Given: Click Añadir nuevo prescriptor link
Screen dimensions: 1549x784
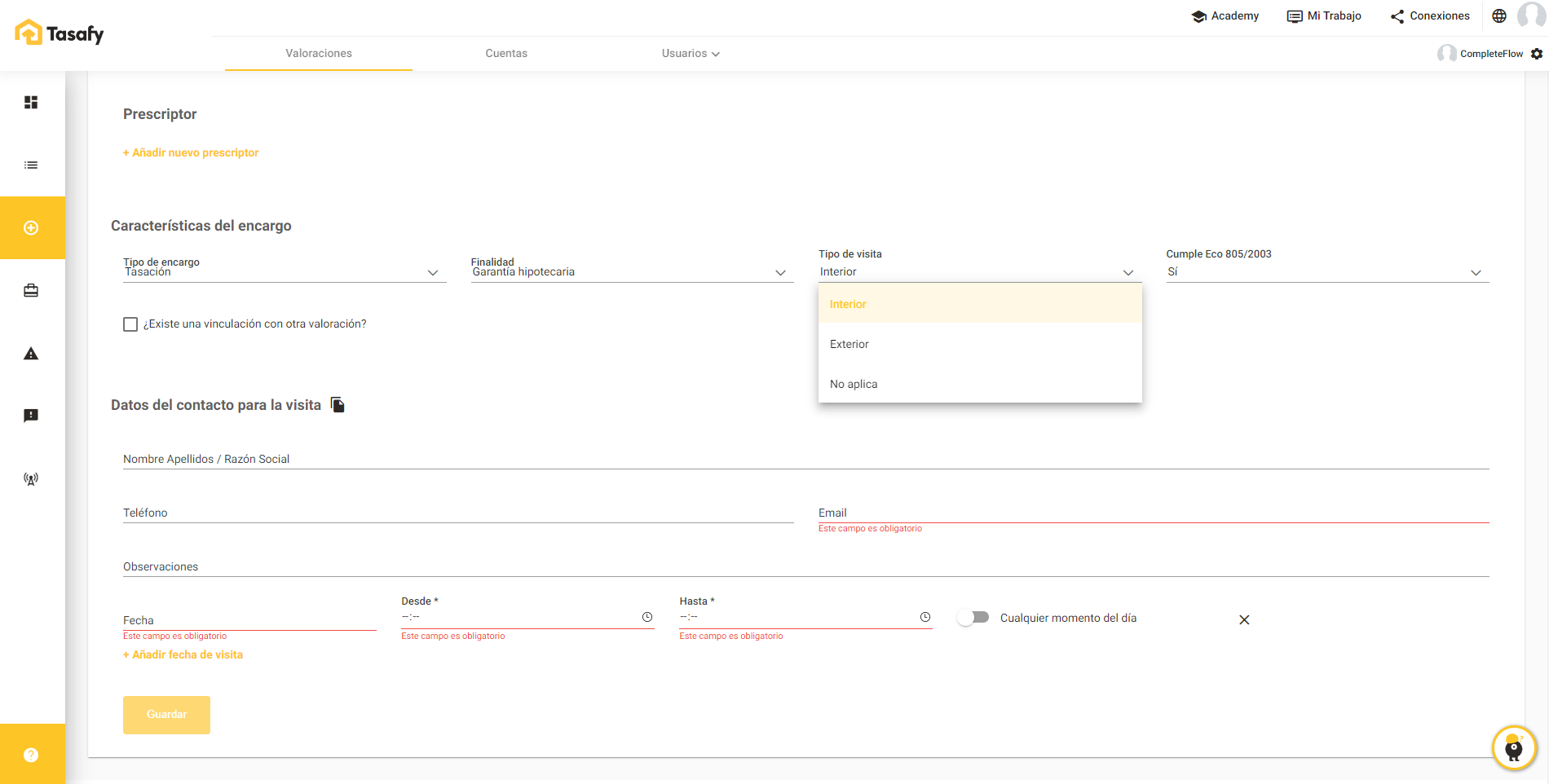Looking at the screenshot, I should pos(191,152).
